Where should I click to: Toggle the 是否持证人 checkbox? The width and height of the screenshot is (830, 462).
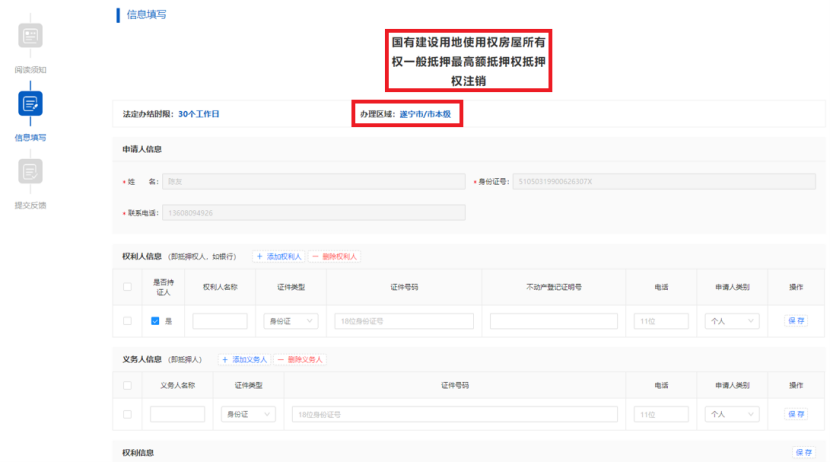point(155,321)
